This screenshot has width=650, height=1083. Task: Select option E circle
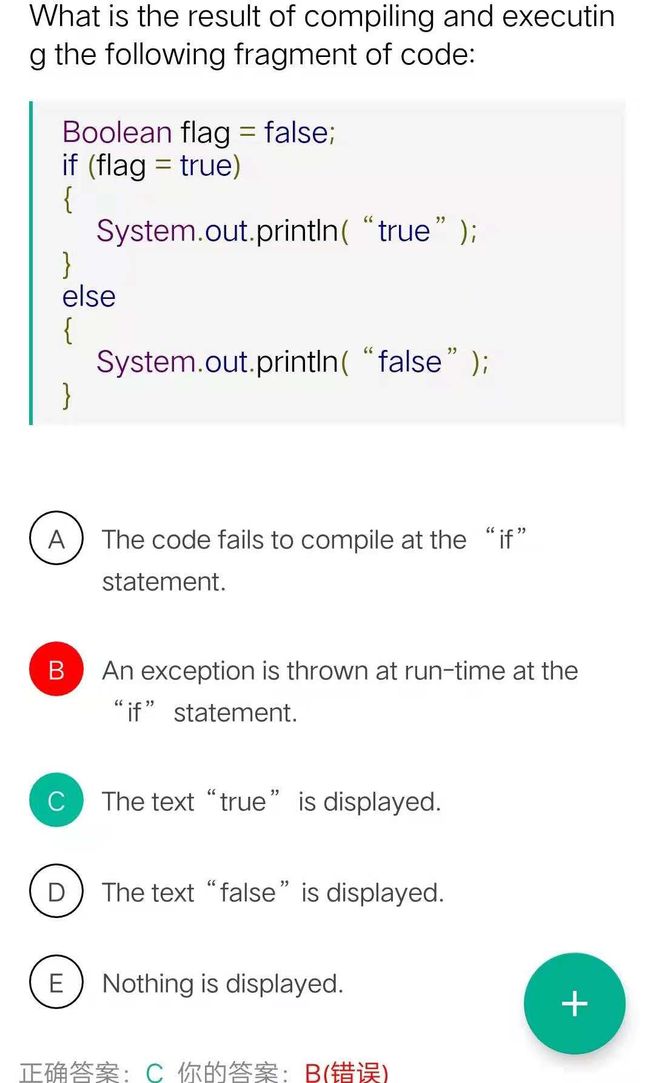point(57,983)
